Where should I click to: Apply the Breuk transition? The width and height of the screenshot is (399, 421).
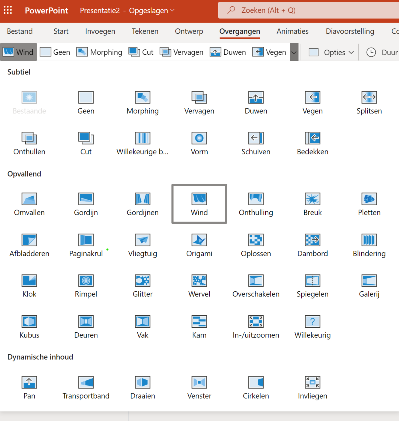point(312,204)
